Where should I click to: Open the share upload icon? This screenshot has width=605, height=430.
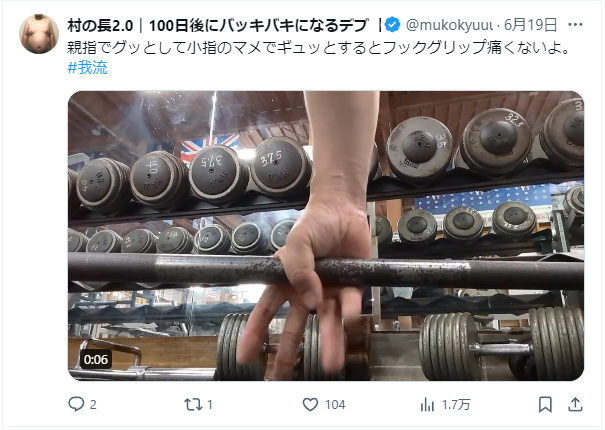[x=575, y=404]
